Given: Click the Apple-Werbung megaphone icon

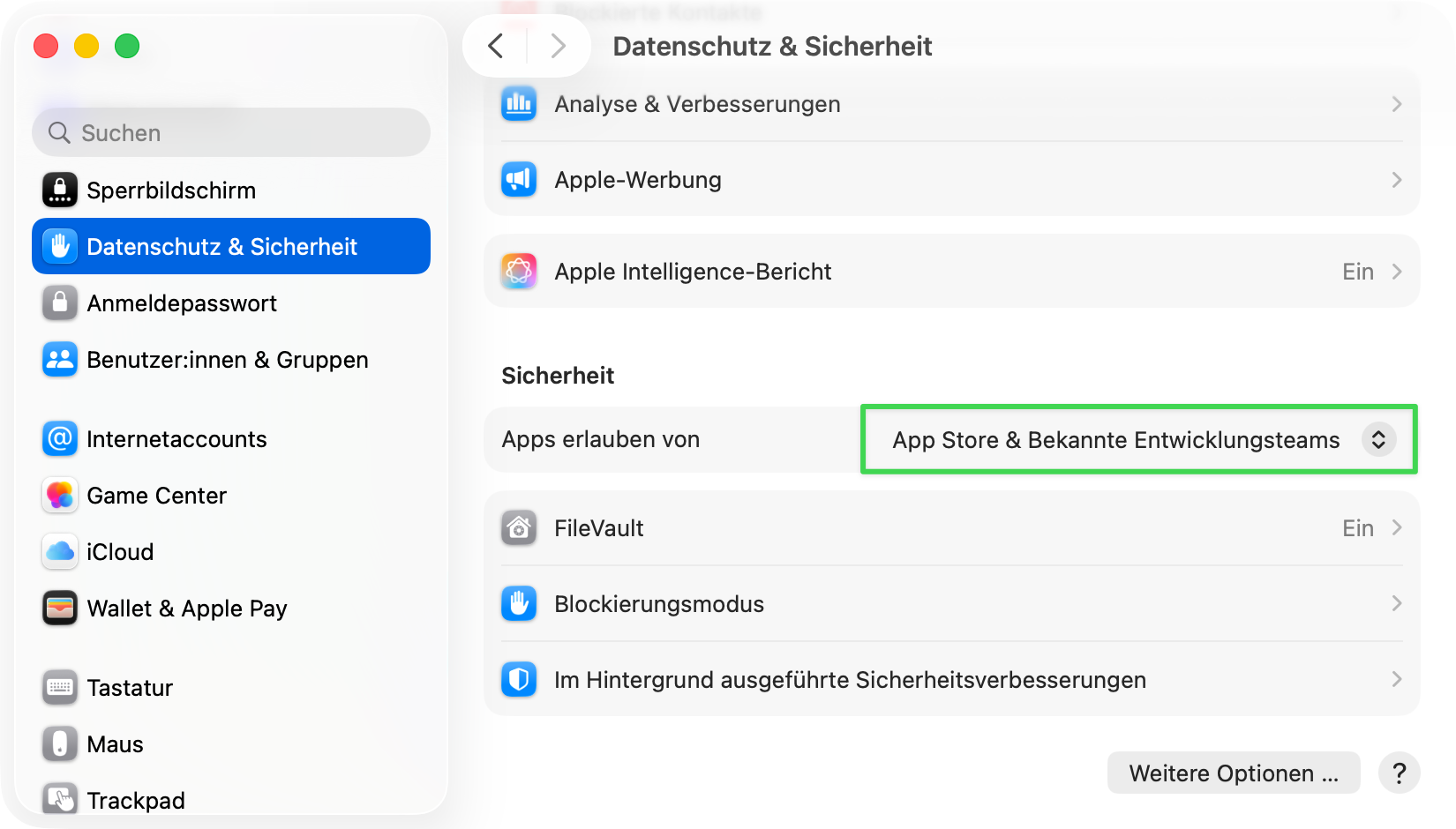Looking at the screenshot, I should coord(519,180).
